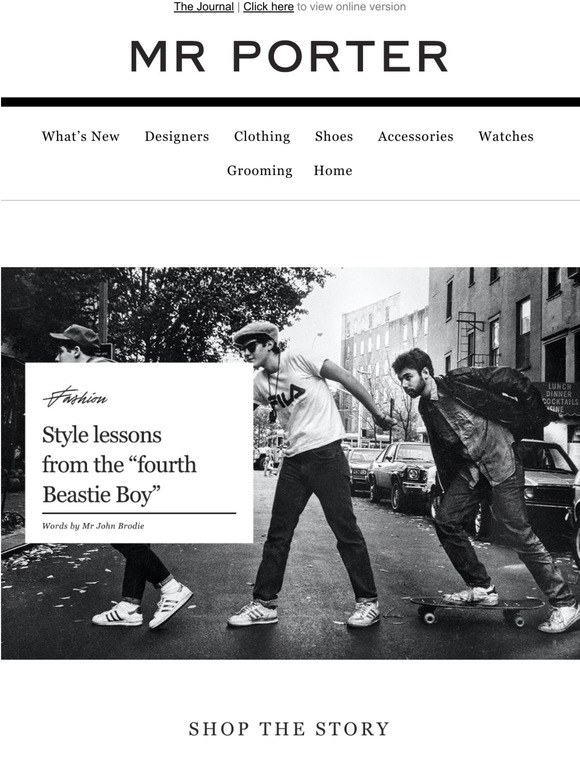Select the Accessories navigation link
580x774 pixels.
point(416,136)
